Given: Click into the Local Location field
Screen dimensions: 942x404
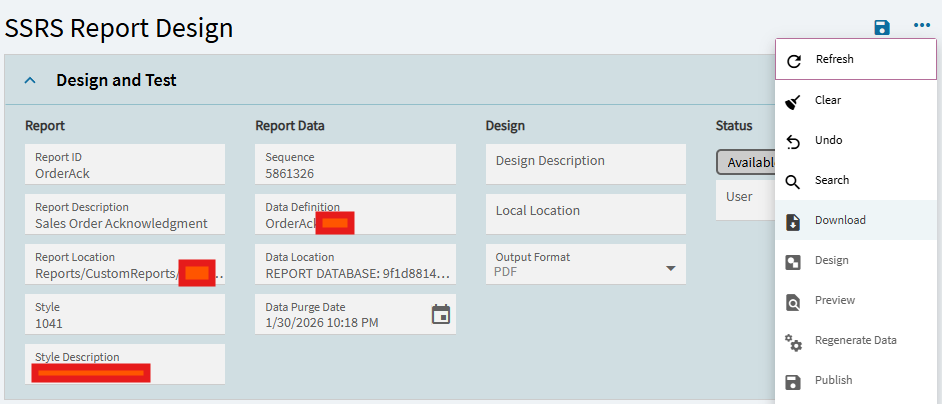Looking at the screenshot, I should point(585,214).
